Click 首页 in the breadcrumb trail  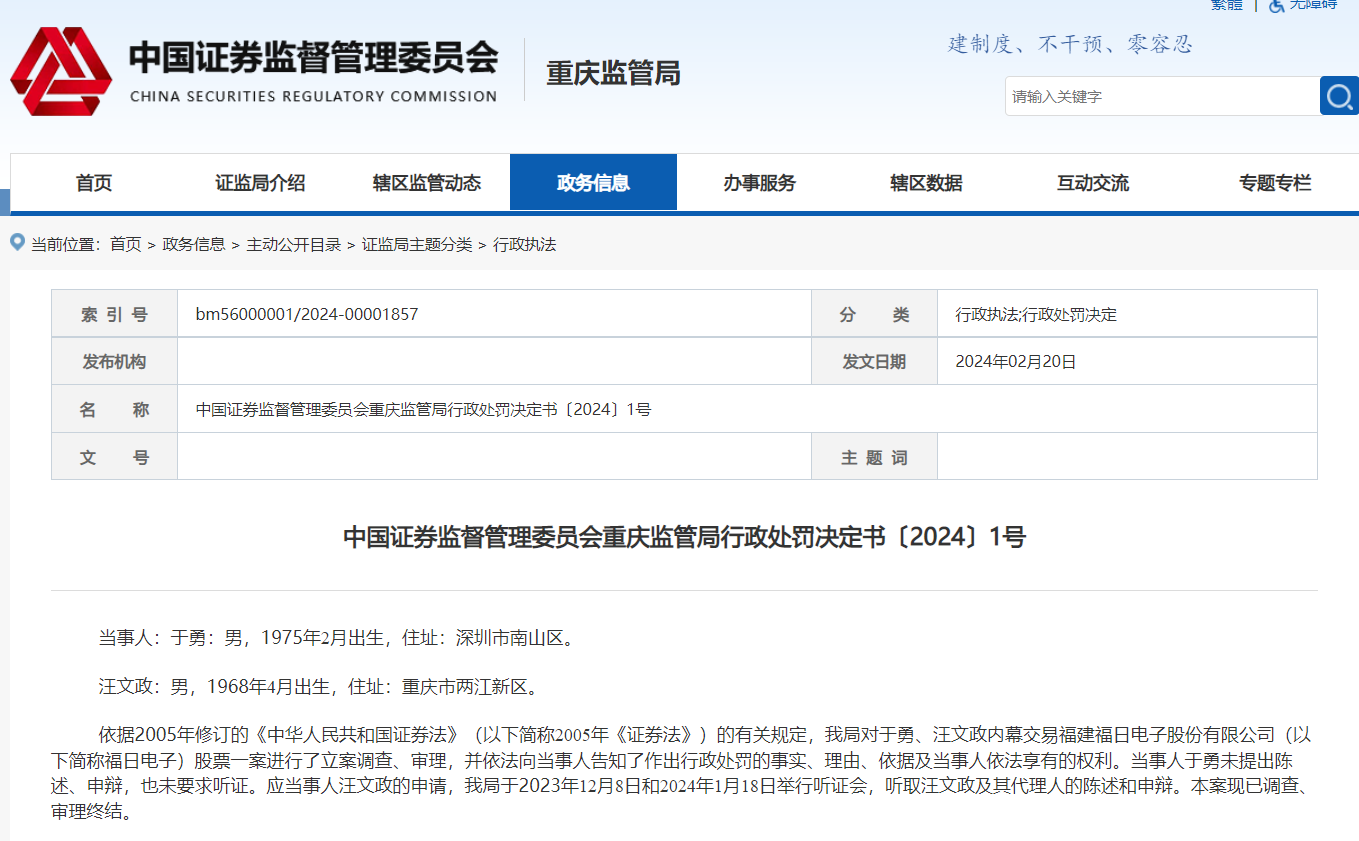tap(126, 244)
